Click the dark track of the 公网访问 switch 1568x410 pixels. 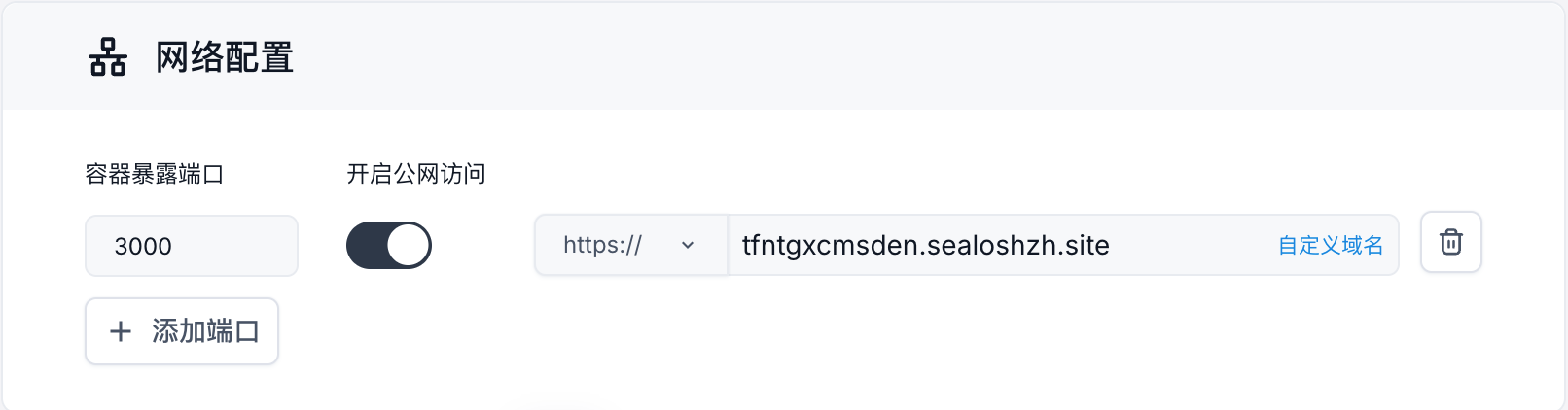coord(366,245)
